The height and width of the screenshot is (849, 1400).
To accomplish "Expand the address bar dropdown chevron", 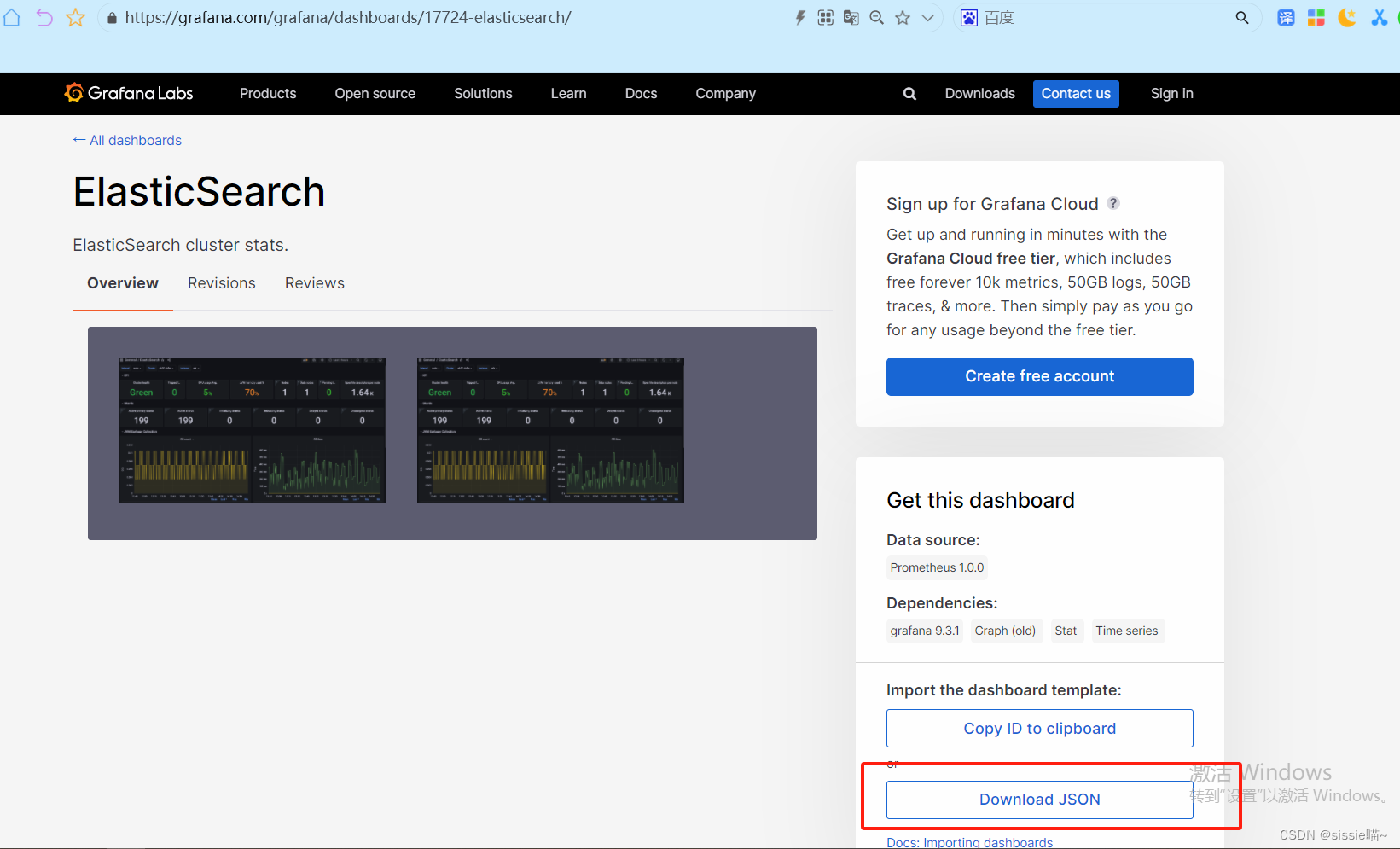I will click(x=927, y=18).
